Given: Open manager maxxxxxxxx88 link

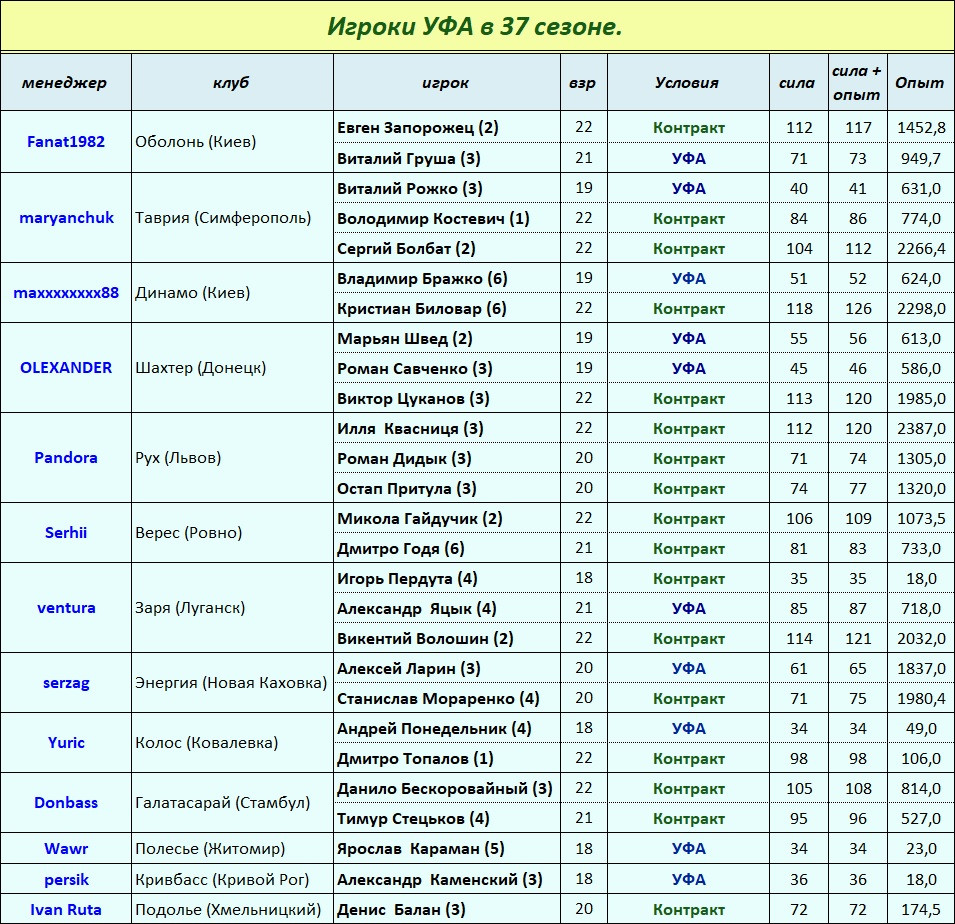Looking at the screenshot, I should pyautogui.click(x=66, y=293).
